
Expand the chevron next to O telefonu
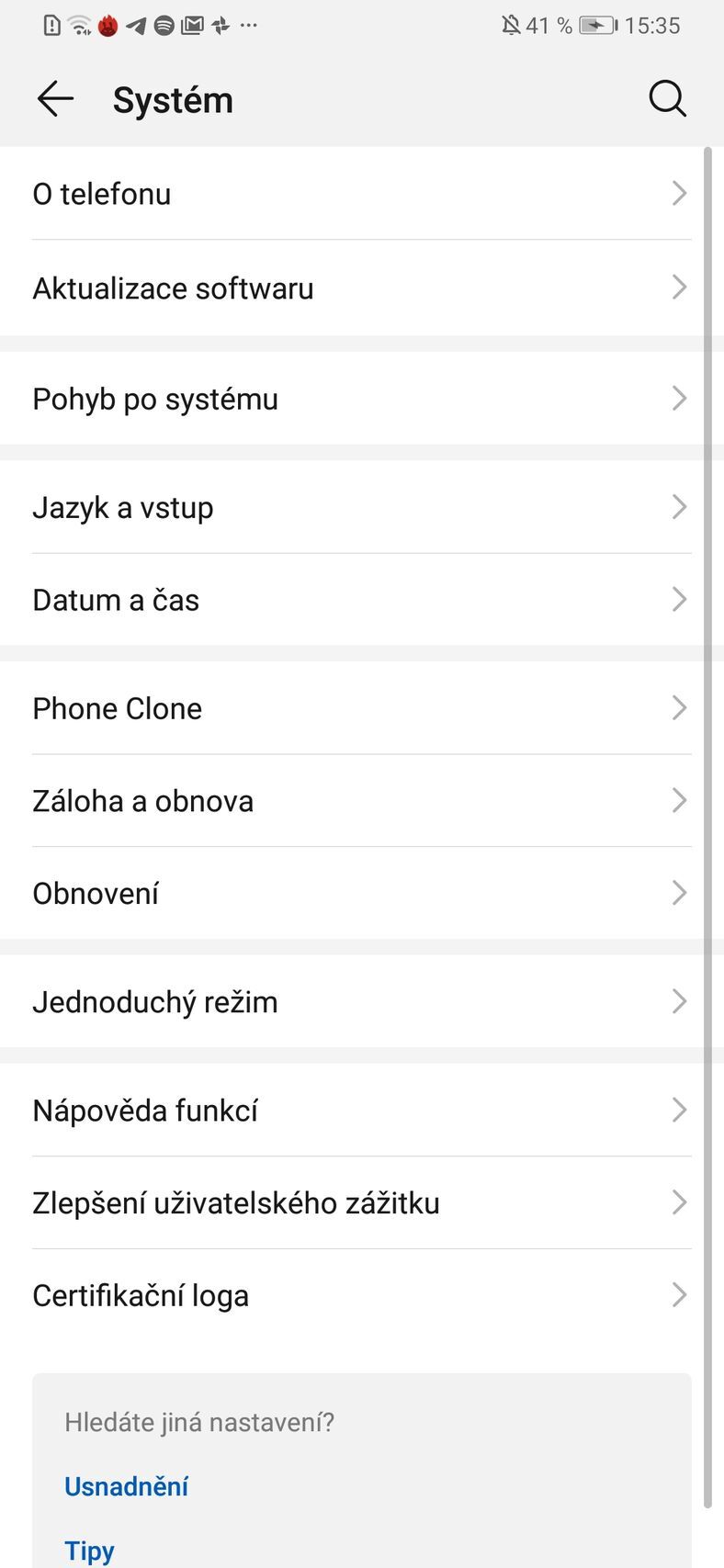tap(679, 194)
